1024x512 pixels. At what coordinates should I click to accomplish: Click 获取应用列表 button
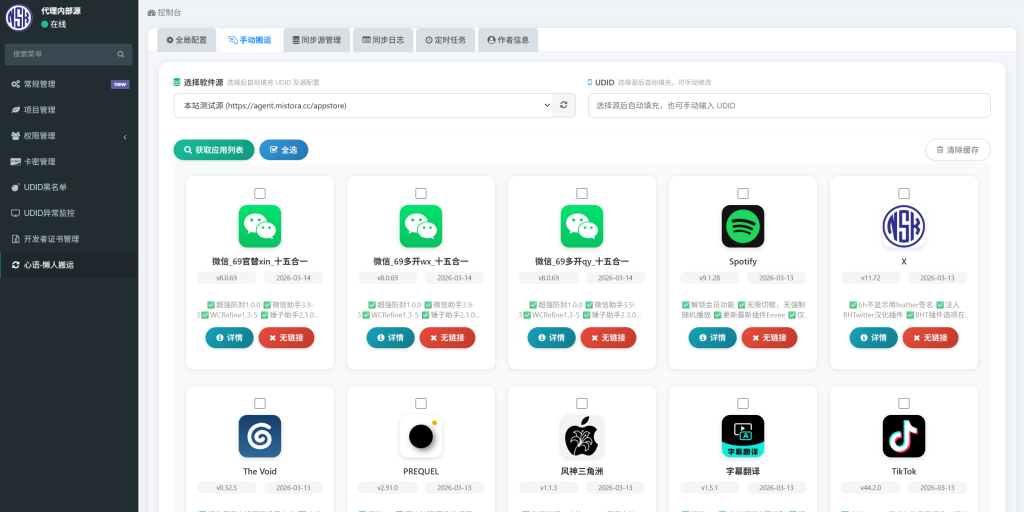coord(214,150)
